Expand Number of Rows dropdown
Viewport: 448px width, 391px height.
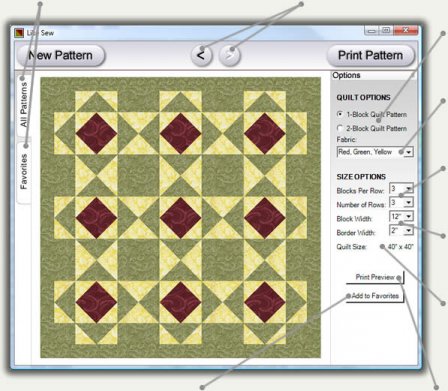pyautogui.click(x=409, y=202)
